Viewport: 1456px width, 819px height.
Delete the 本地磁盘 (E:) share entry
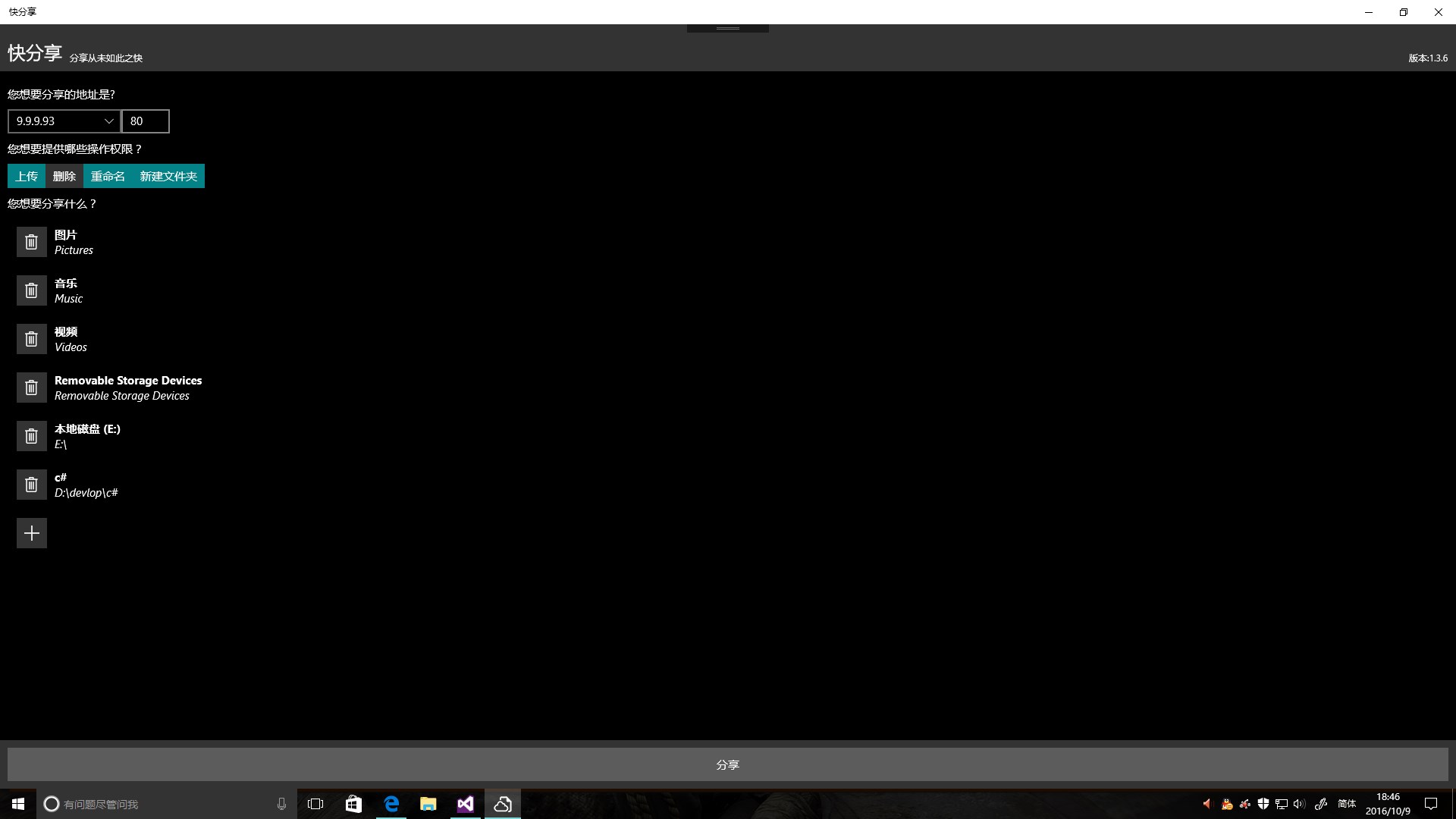pos(31,436)
